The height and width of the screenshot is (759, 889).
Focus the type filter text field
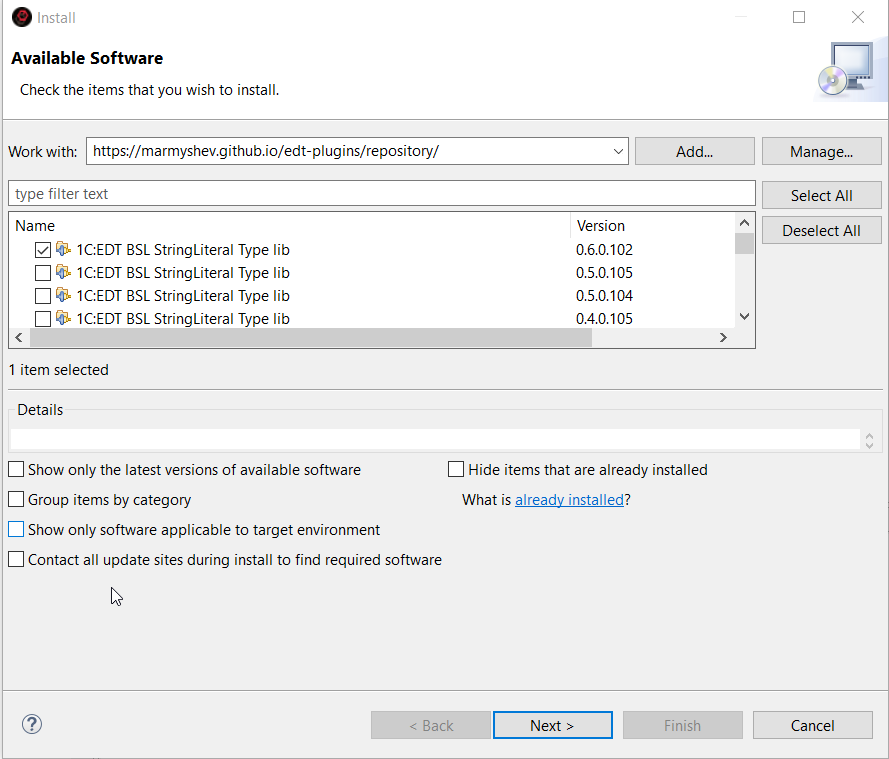click(382, 193)
